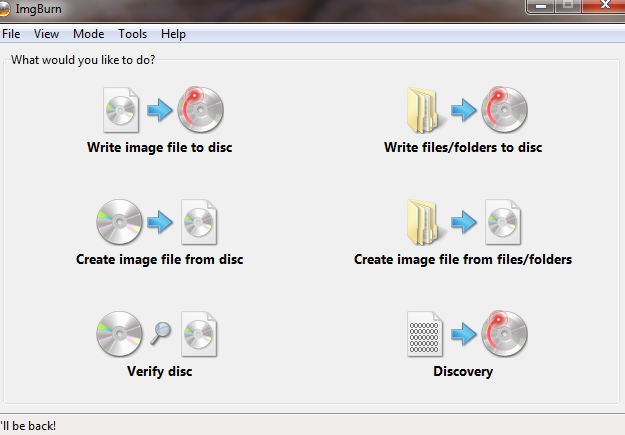Click the blue arrow in Write files/folders to disc
This screenshot has width=625, height=435.
click(464, 110)
